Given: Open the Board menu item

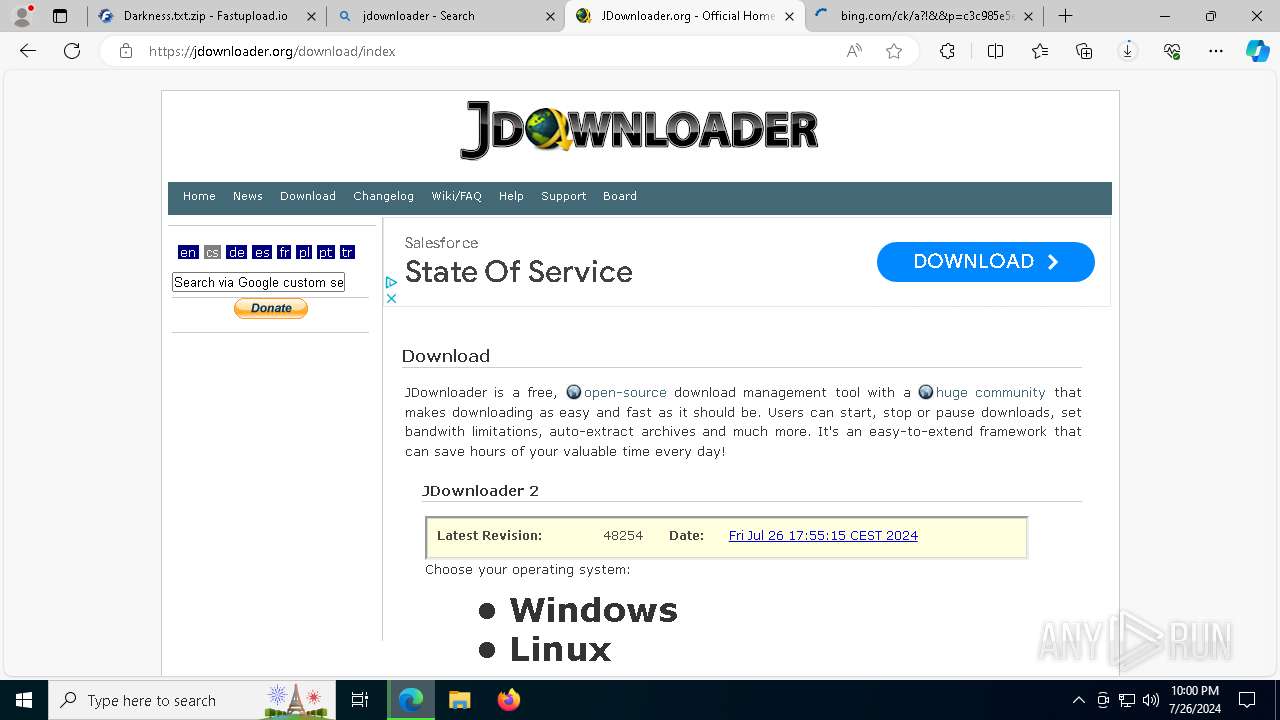Looking at the screenshot, I should 620,196.
